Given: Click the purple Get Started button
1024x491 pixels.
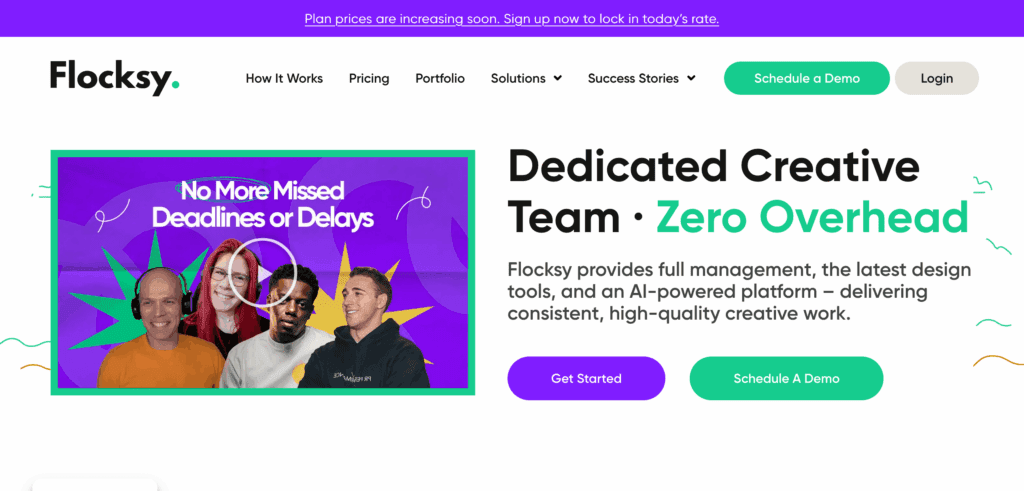Looking at the screenshot, I should [586, 378].
